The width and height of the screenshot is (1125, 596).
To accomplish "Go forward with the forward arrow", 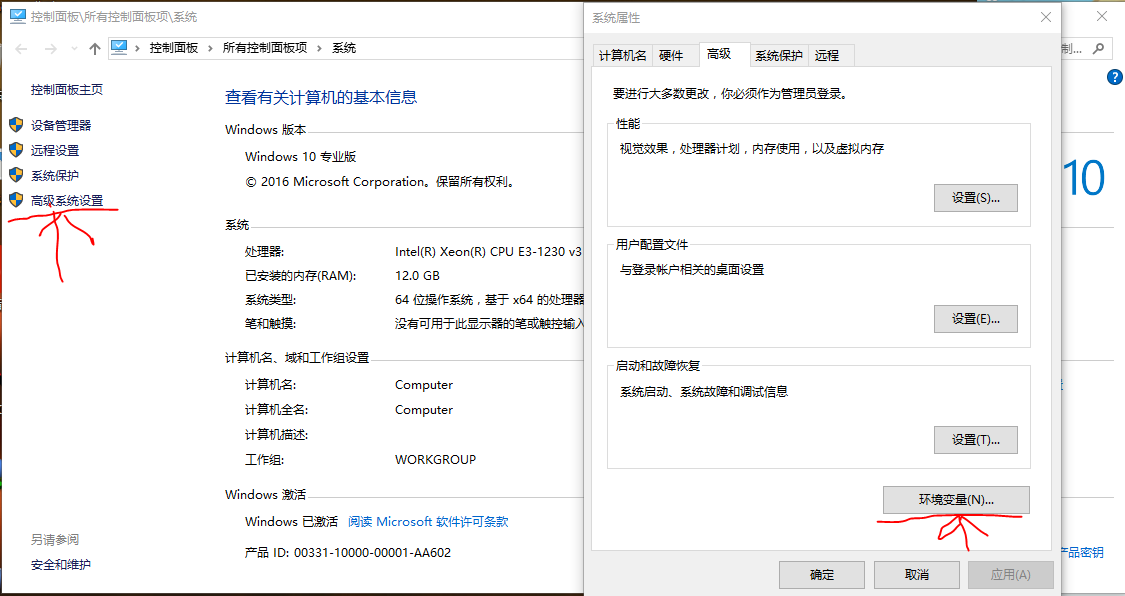I will pyautogui.click(x=50, y=49).
